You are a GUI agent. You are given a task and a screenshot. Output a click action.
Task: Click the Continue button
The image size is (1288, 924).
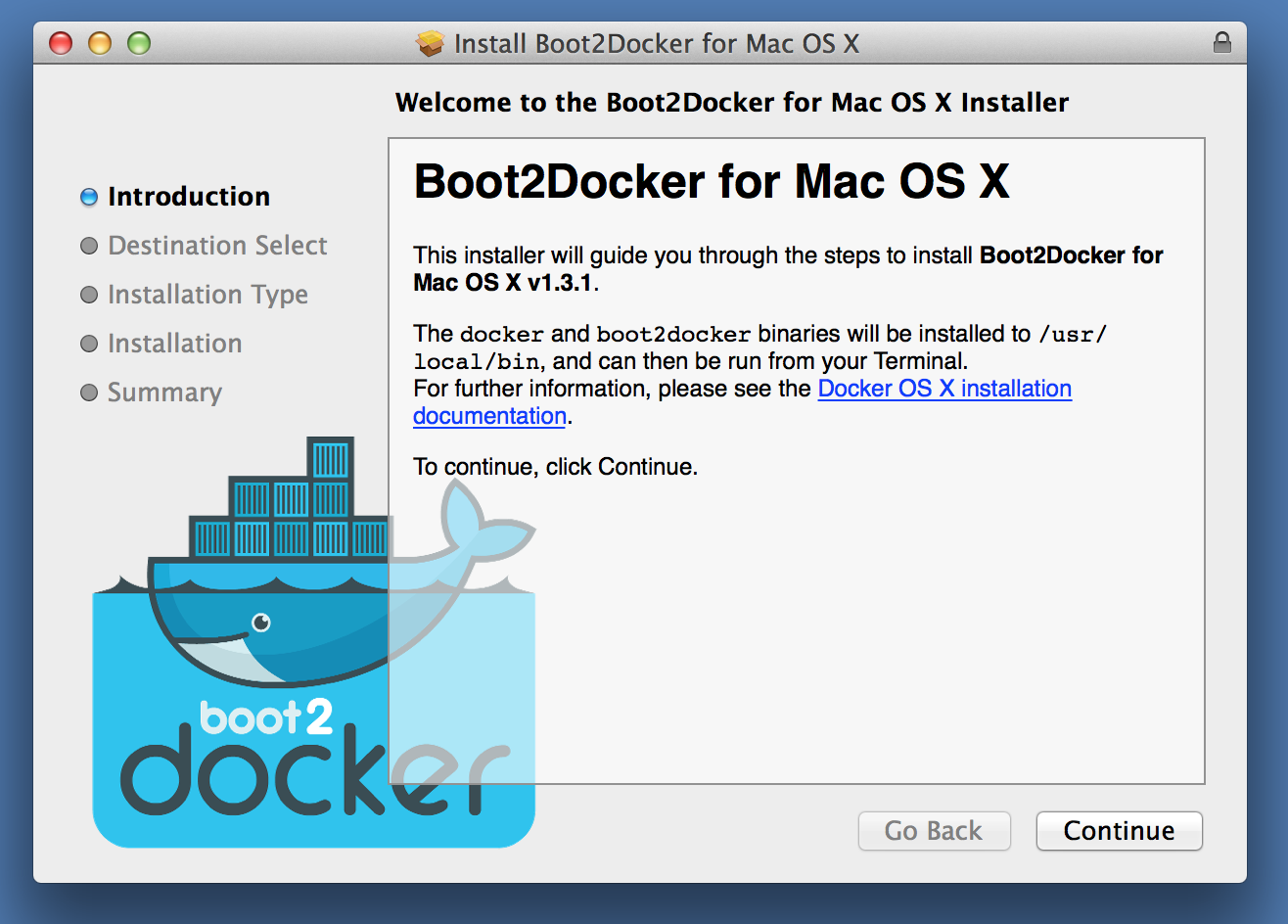coord(1119,831)
